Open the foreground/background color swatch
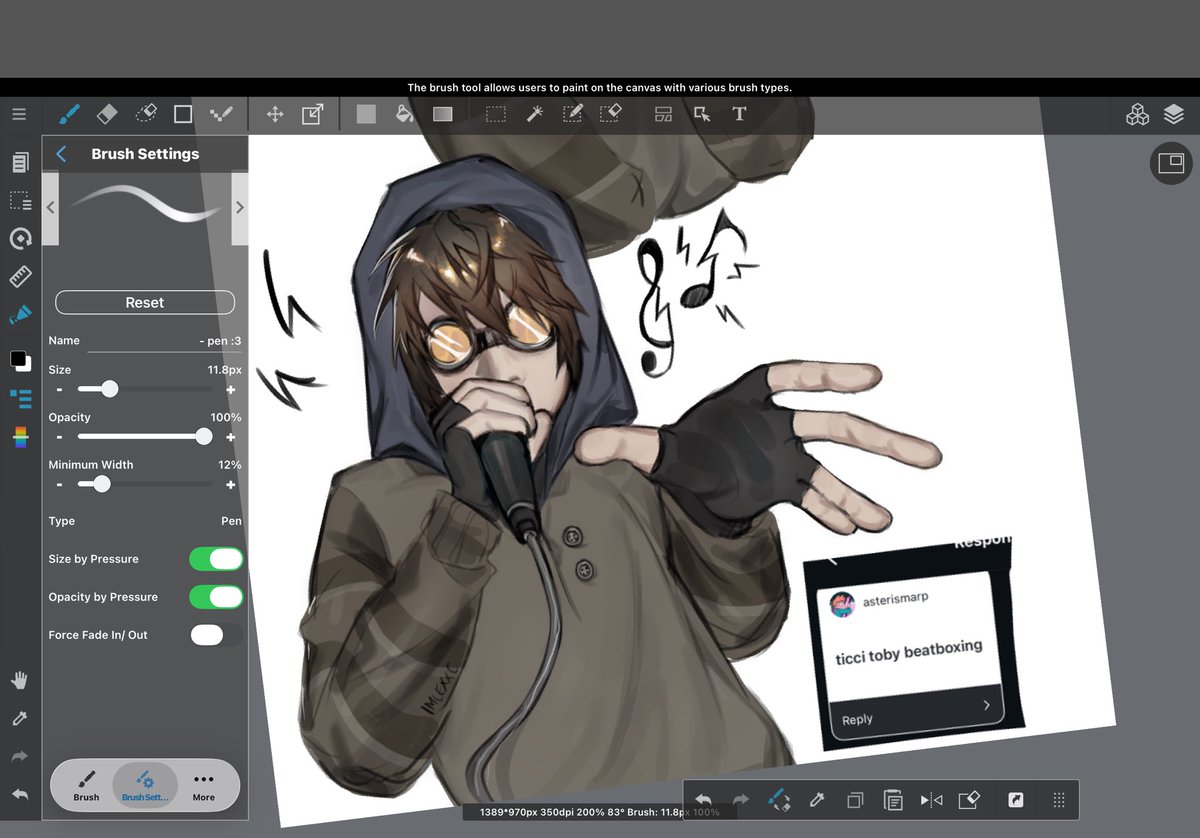 [x=20, y=360]
